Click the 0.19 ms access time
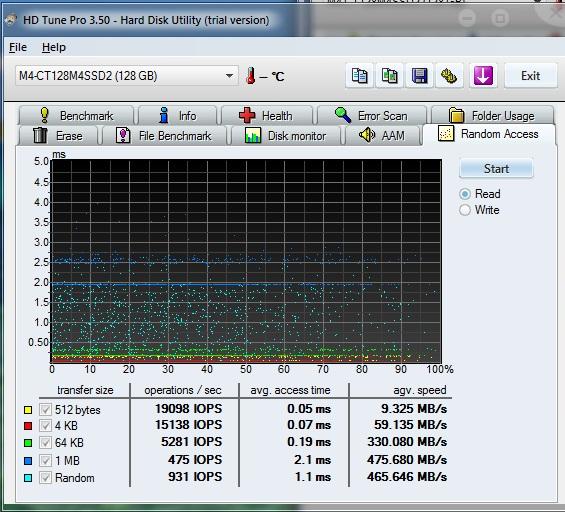This screenshot has width=565, height=512. (x=309, y=442)
